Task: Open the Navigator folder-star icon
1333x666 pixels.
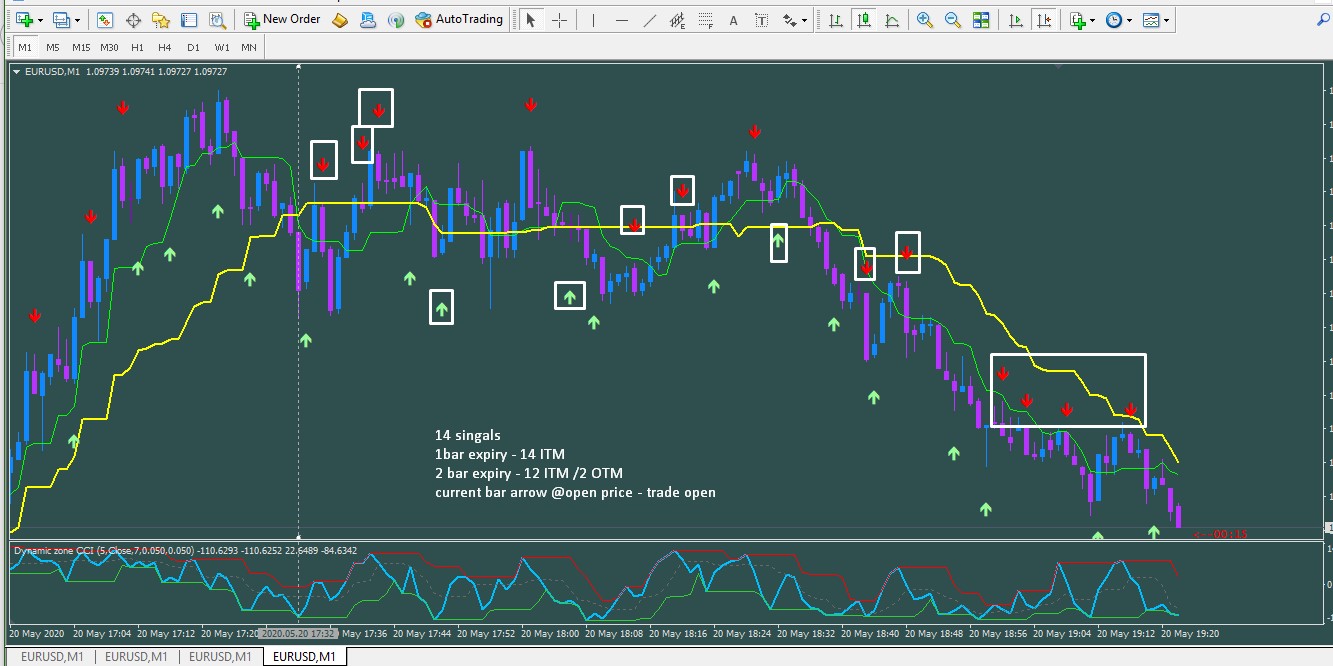Action: click(161, 20)
